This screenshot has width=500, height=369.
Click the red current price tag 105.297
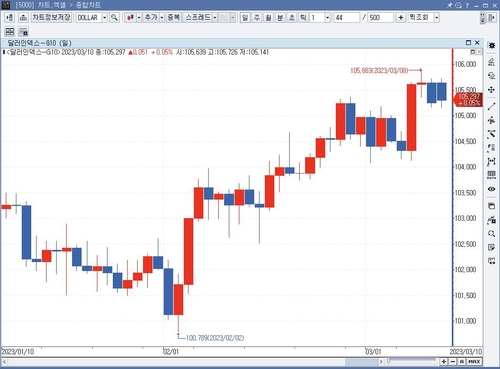pos(468,100)
